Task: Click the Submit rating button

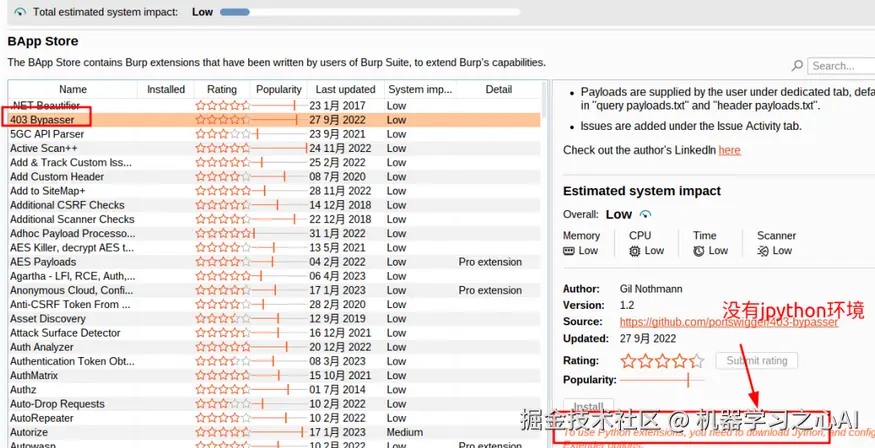Action: tap(756, 360)
